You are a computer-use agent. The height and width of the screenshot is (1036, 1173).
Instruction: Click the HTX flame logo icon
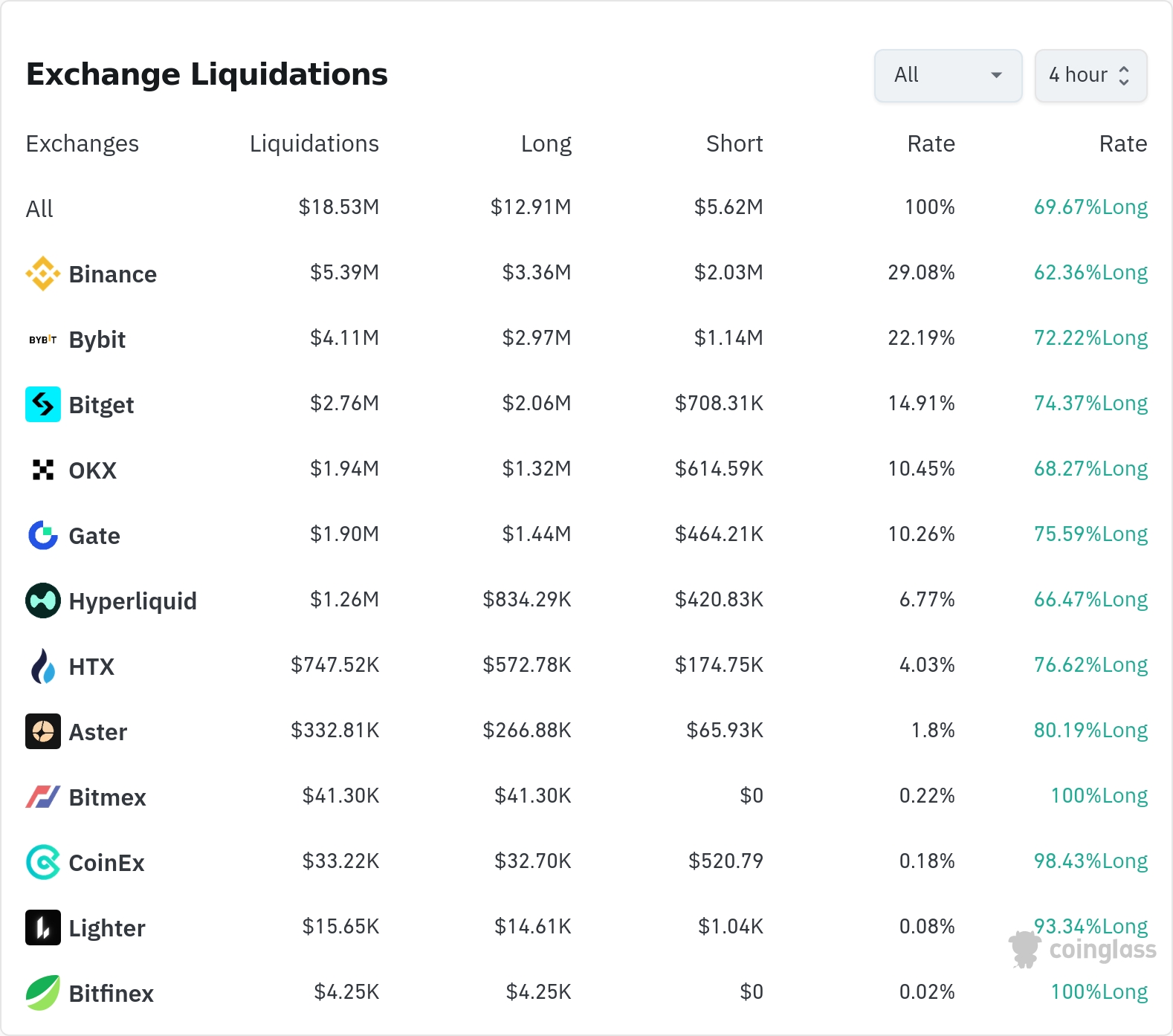(x=43, y=666)
